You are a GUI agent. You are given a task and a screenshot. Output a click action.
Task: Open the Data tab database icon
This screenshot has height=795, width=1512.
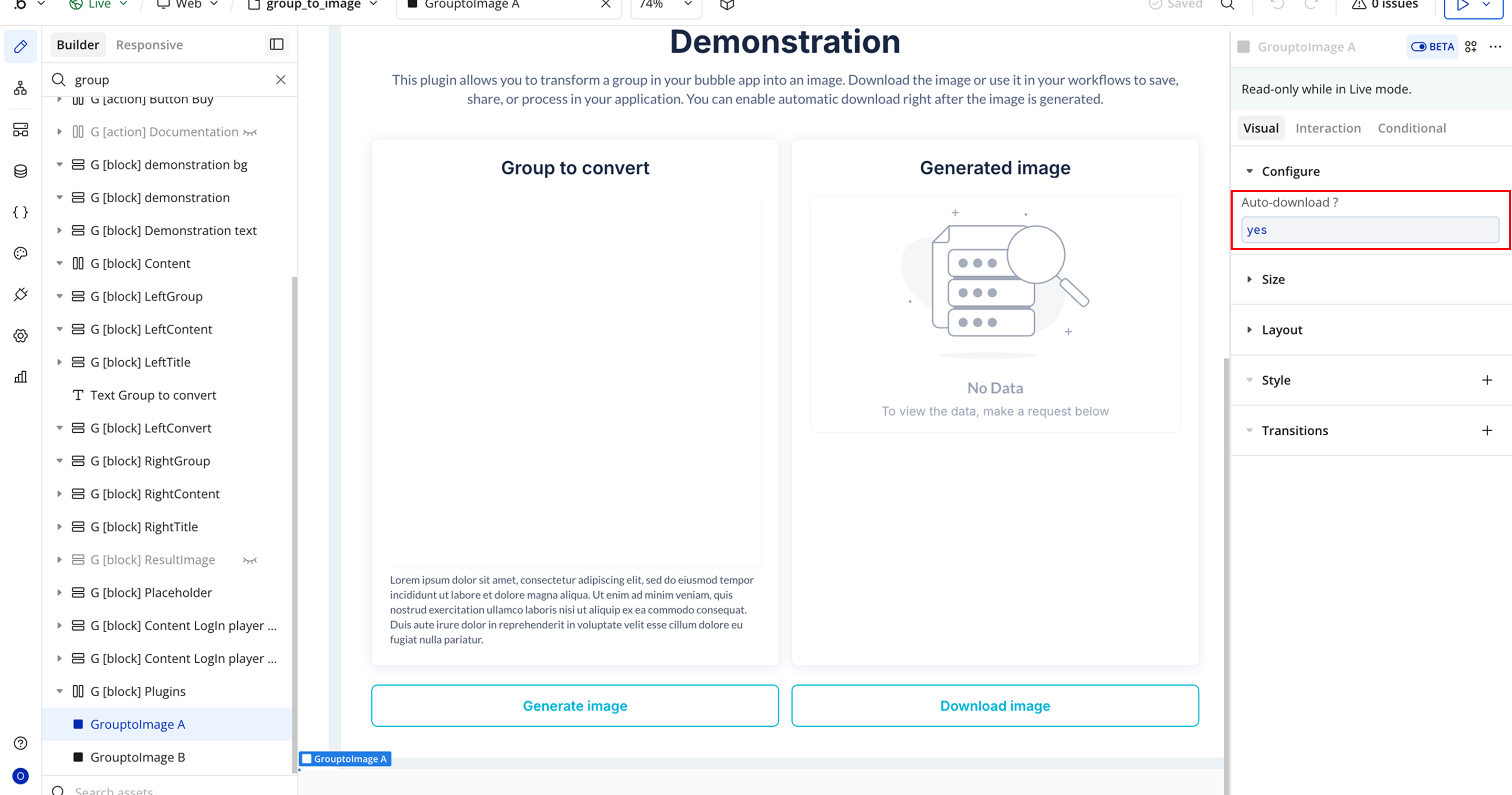pyautogui.click(x=20, y=171)
